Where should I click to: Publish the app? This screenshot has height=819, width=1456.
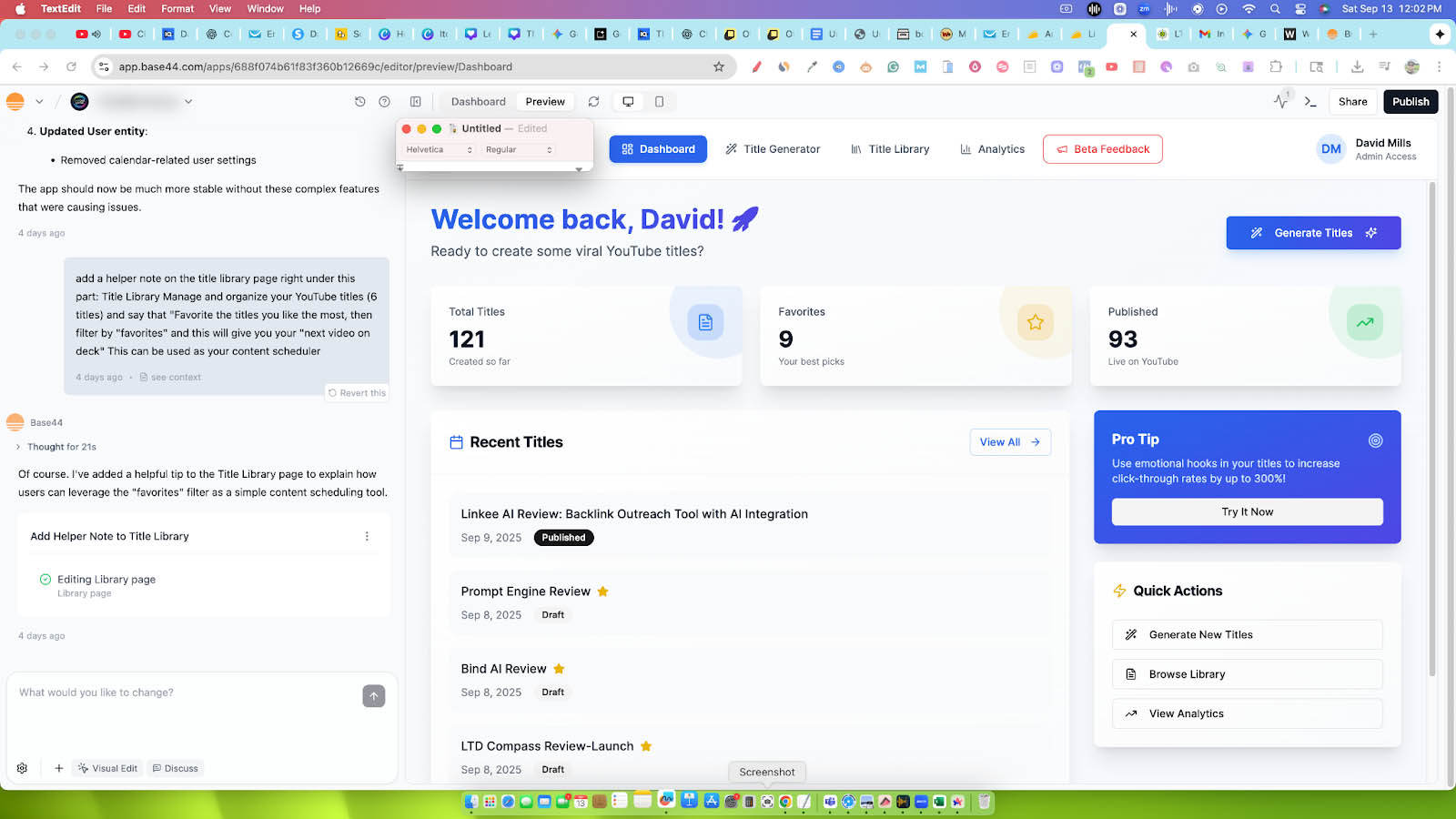click(x=1410, y=102)
